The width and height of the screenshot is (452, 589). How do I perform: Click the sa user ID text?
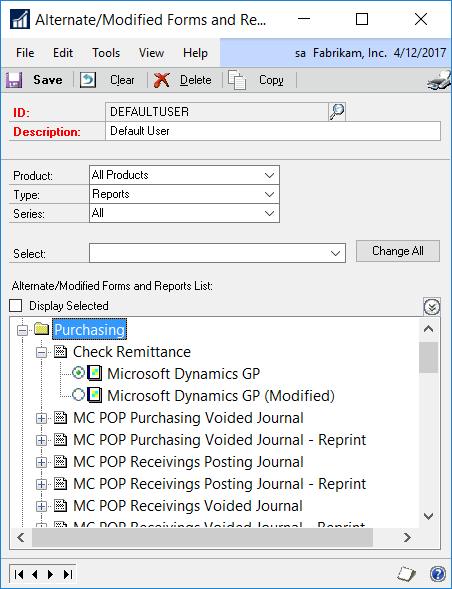tap(300, 53)
